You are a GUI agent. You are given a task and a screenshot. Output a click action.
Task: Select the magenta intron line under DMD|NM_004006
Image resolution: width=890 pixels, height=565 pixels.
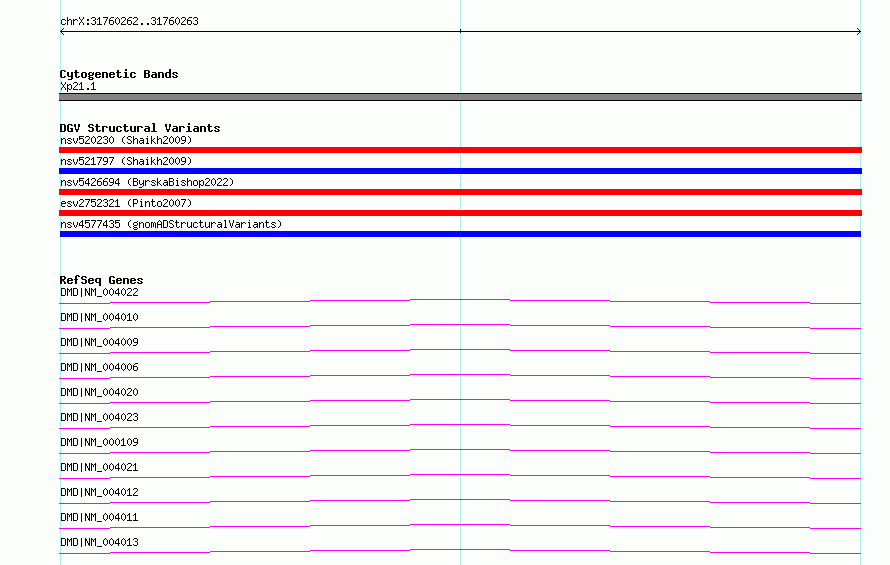pyautogui.click(x=460, y=374)
